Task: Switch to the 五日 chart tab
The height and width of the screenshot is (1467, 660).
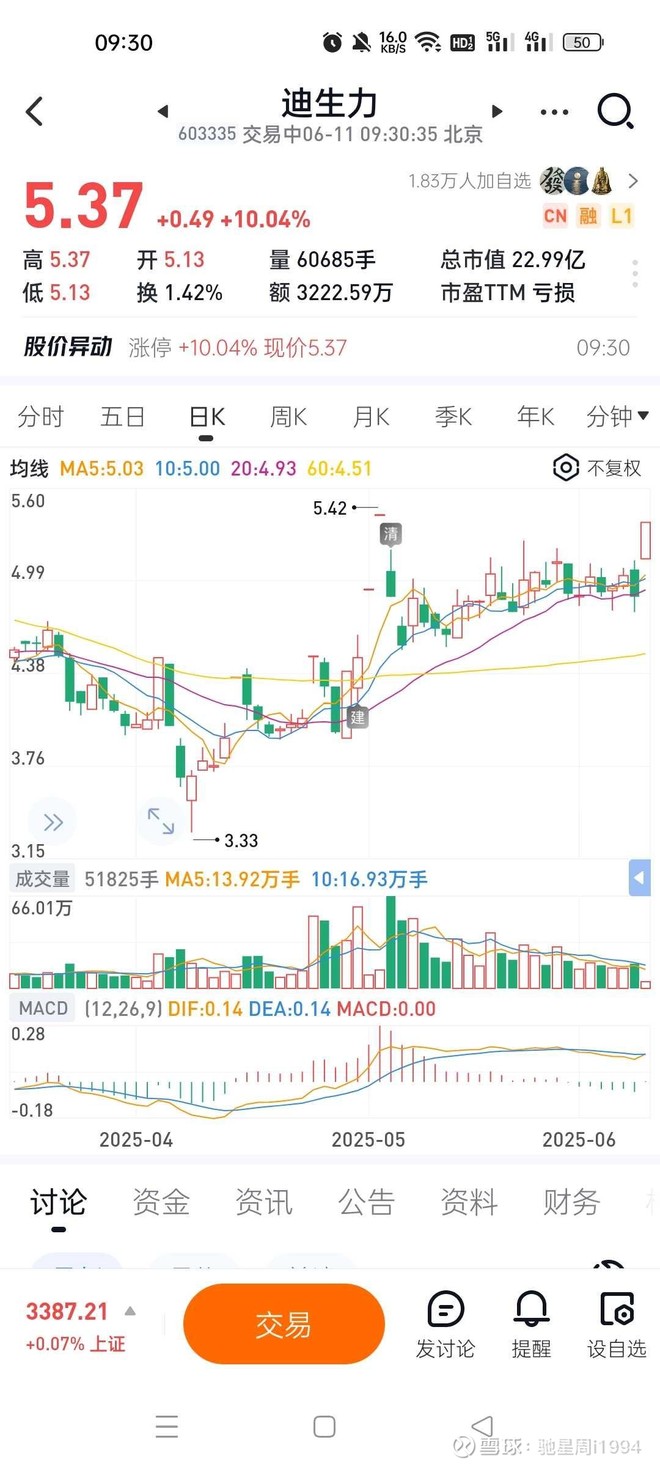Action: pyautogui.click(x=123, y=417)
